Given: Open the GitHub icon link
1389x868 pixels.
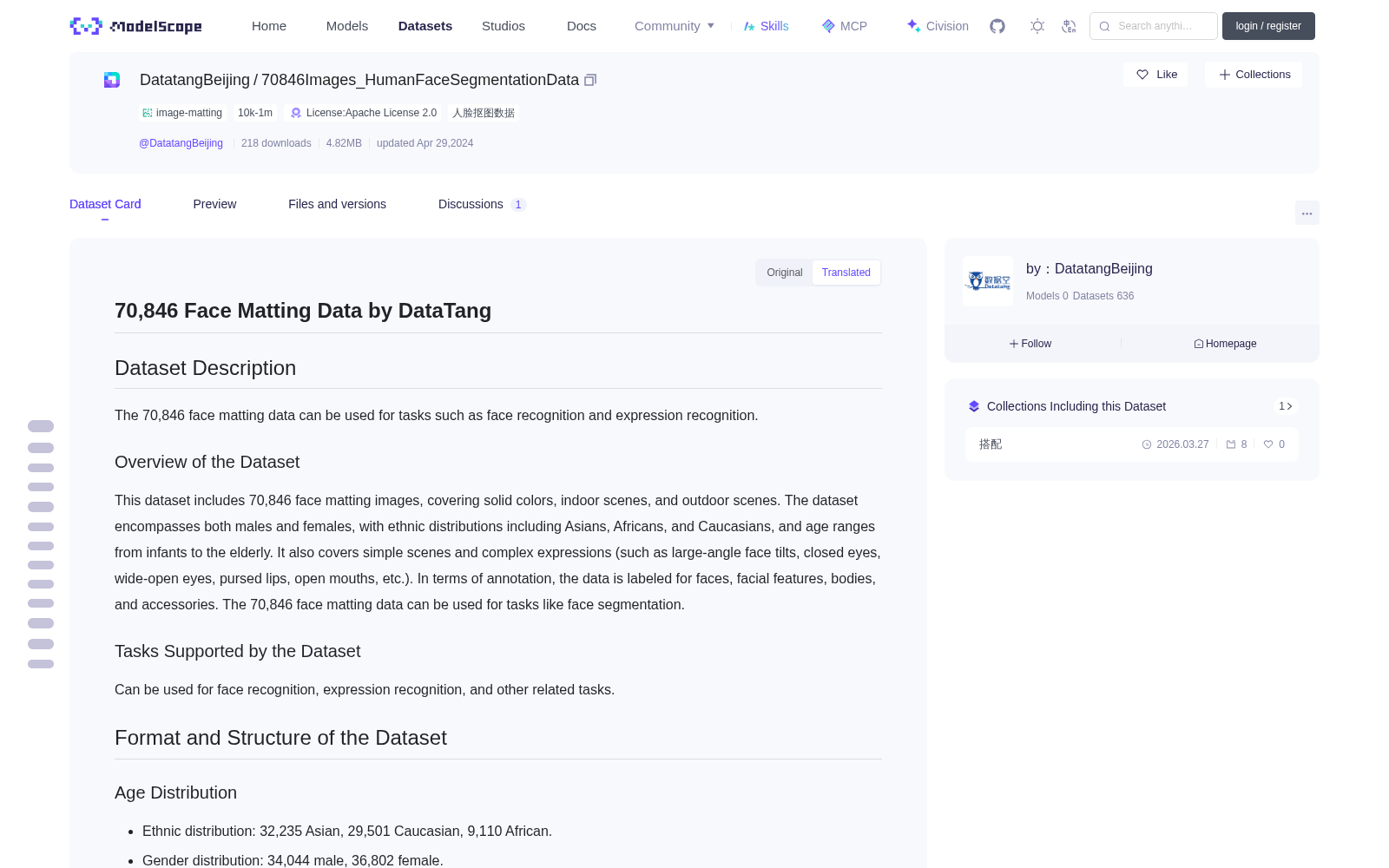Looking at the screenshot, I should click(x=997, y=26).
